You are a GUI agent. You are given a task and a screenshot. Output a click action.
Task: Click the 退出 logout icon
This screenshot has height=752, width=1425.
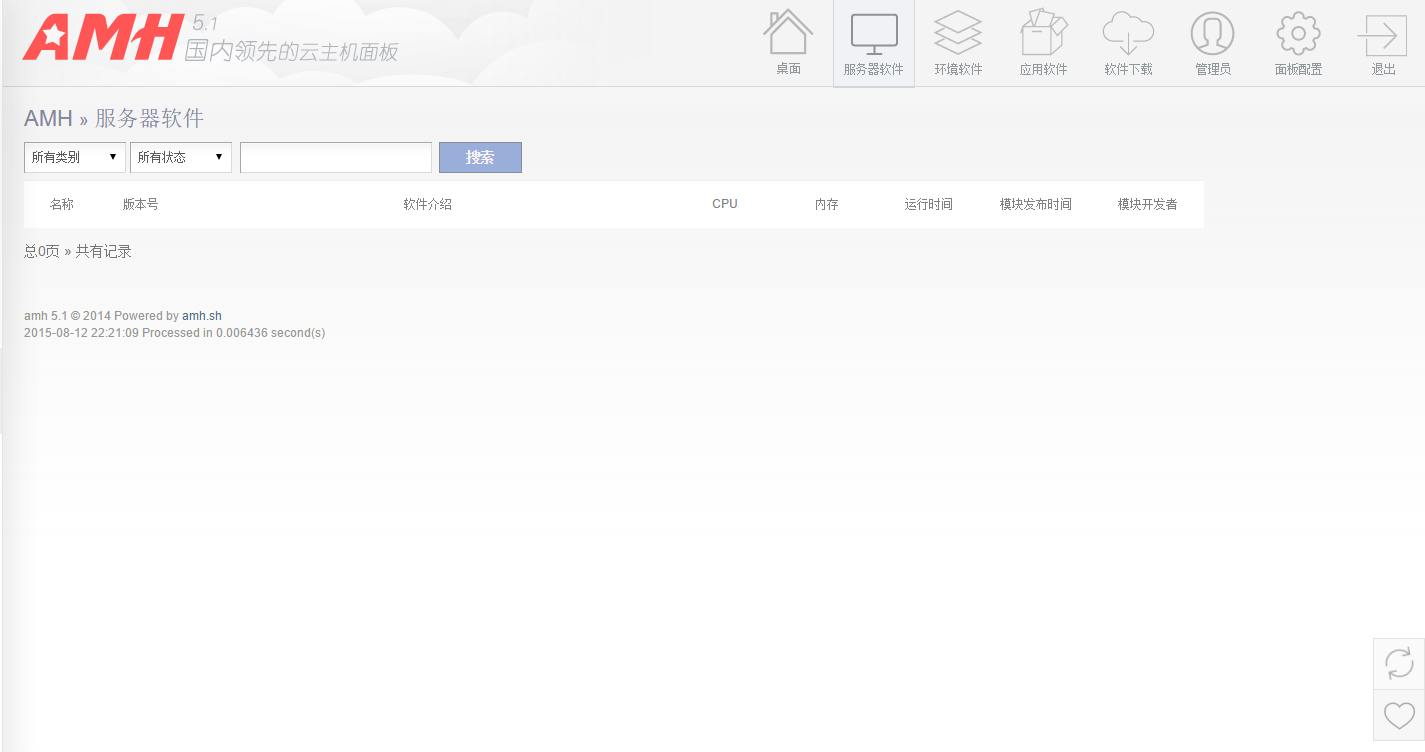point(1383,36)
